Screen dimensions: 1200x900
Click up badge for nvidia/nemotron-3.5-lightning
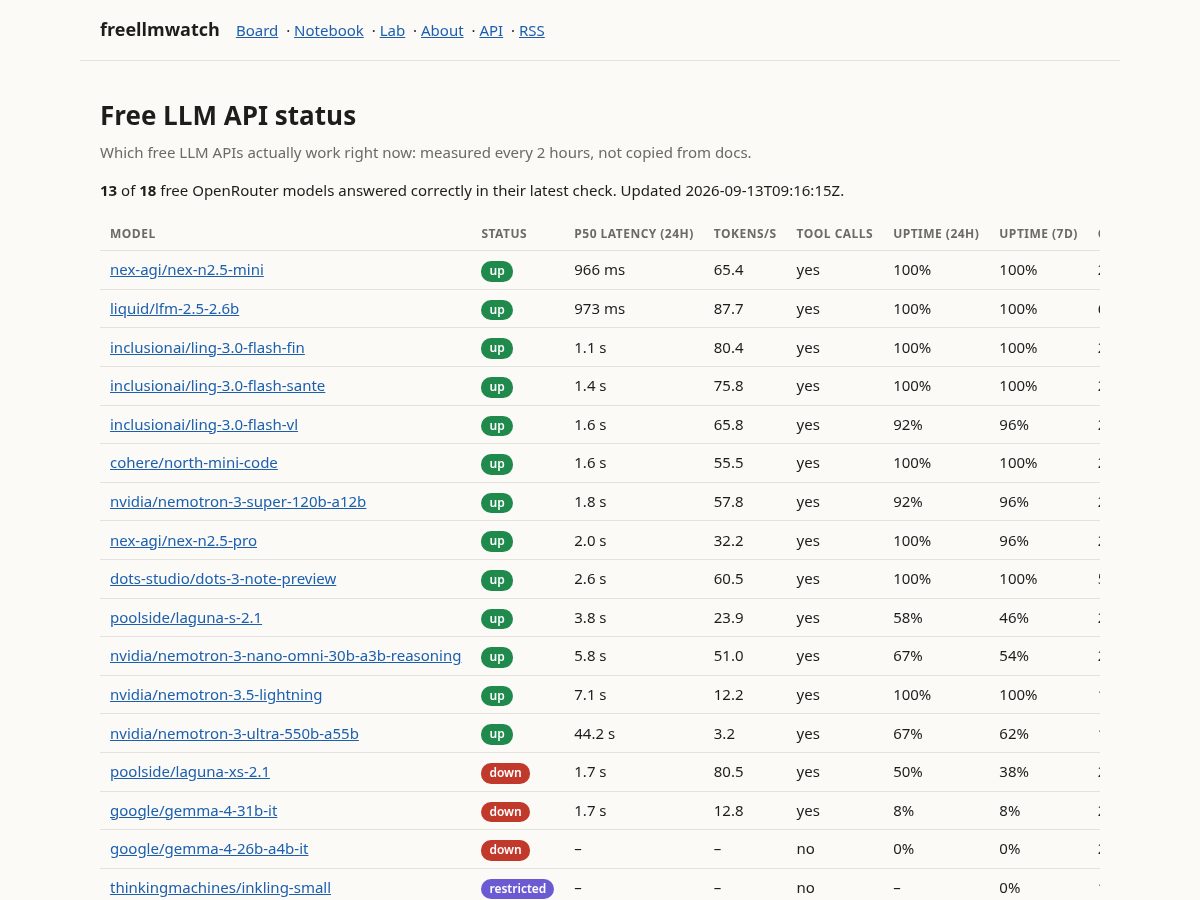(x=497, y=696)
